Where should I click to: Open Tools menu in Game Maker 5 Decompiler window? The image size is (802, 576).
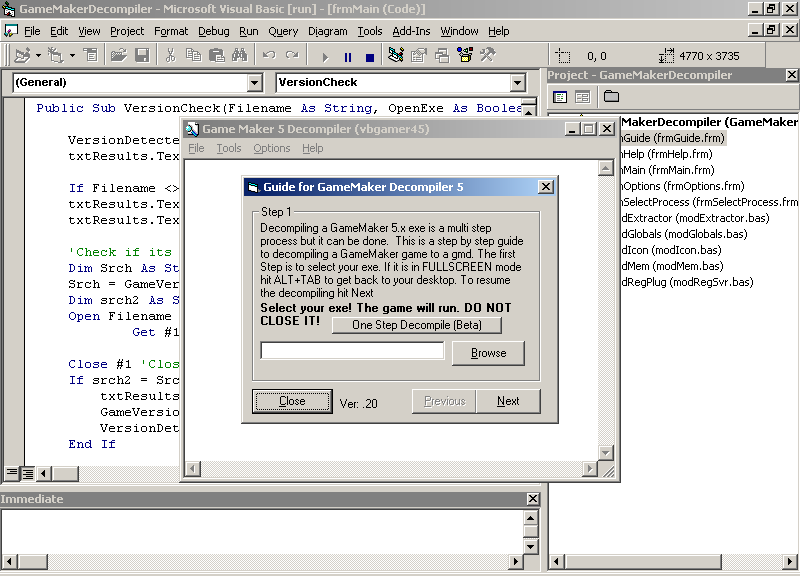tap(228, 148)
